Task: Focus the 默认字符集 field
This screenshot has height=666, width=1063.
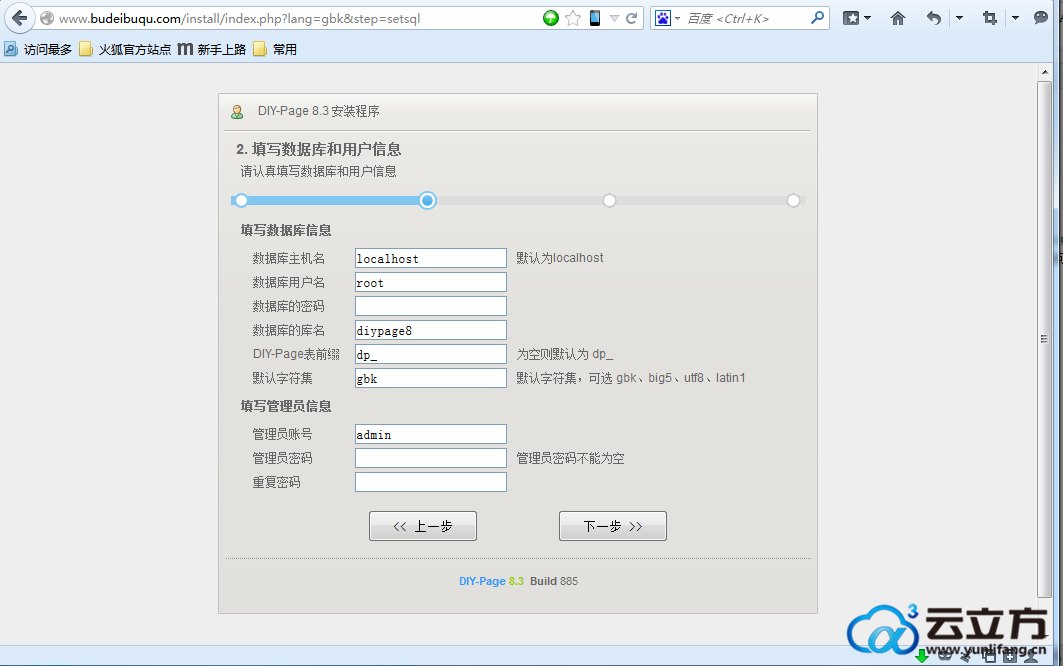Action: coord(430,378)
